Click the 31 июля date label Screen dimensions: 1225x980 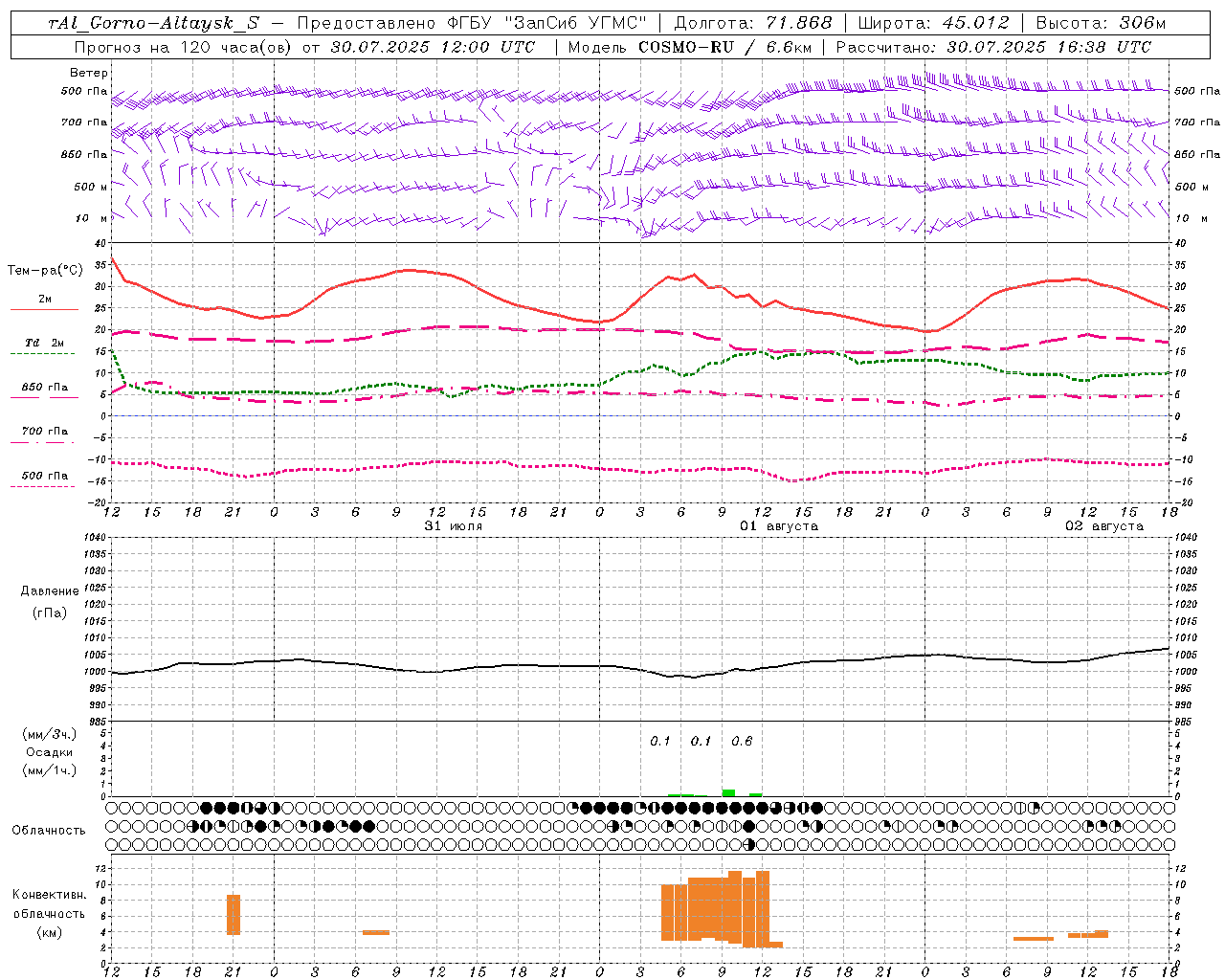(x=454, y=526)
